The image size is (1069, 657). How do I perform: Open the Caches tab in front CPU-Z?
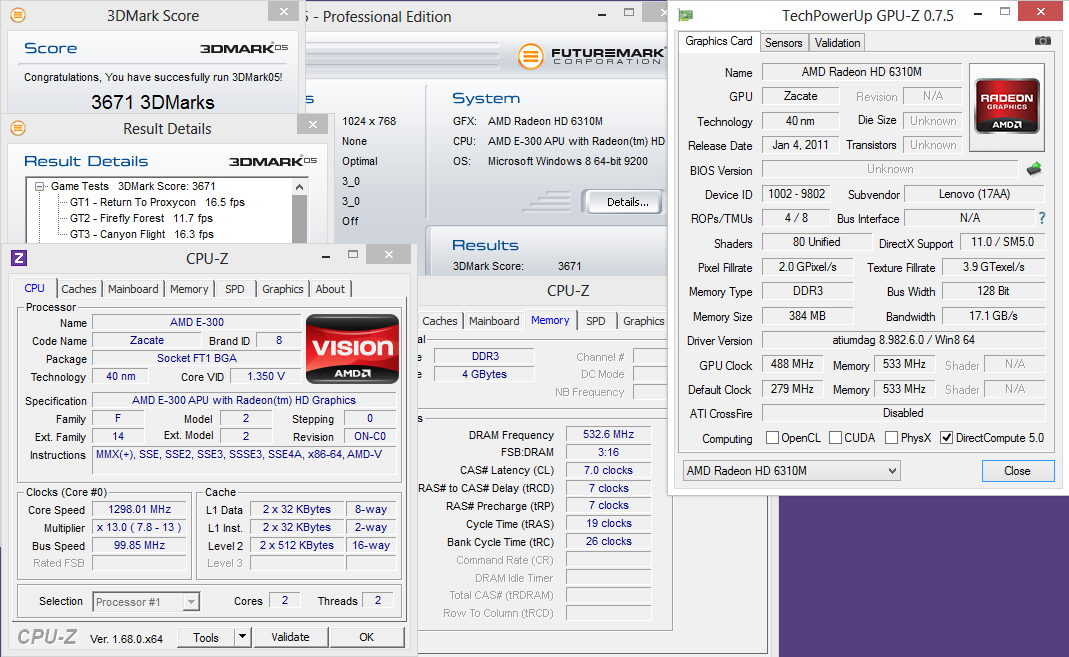[79, 289]
